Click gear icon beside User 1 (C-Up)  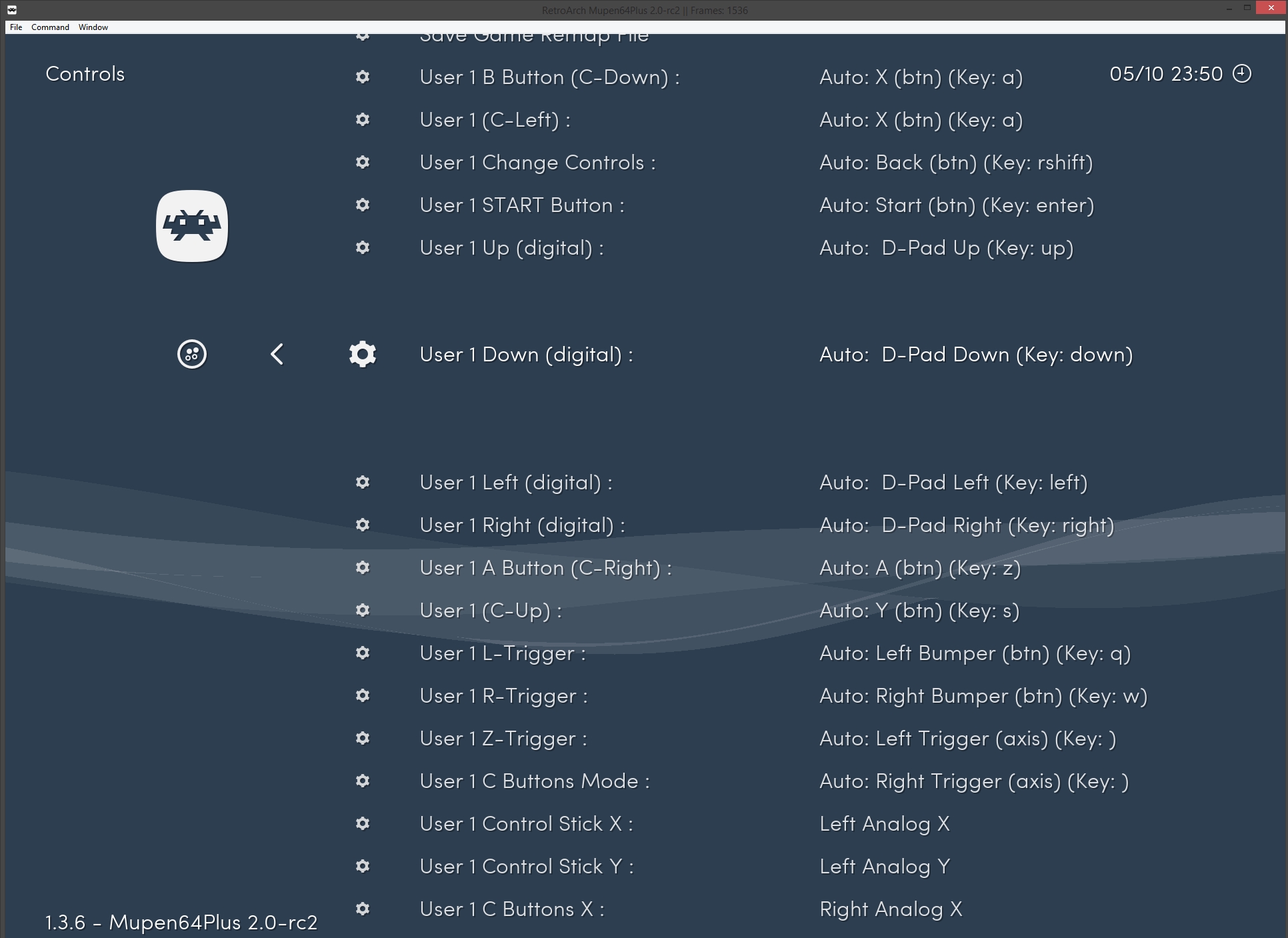[x=363, y=610]
